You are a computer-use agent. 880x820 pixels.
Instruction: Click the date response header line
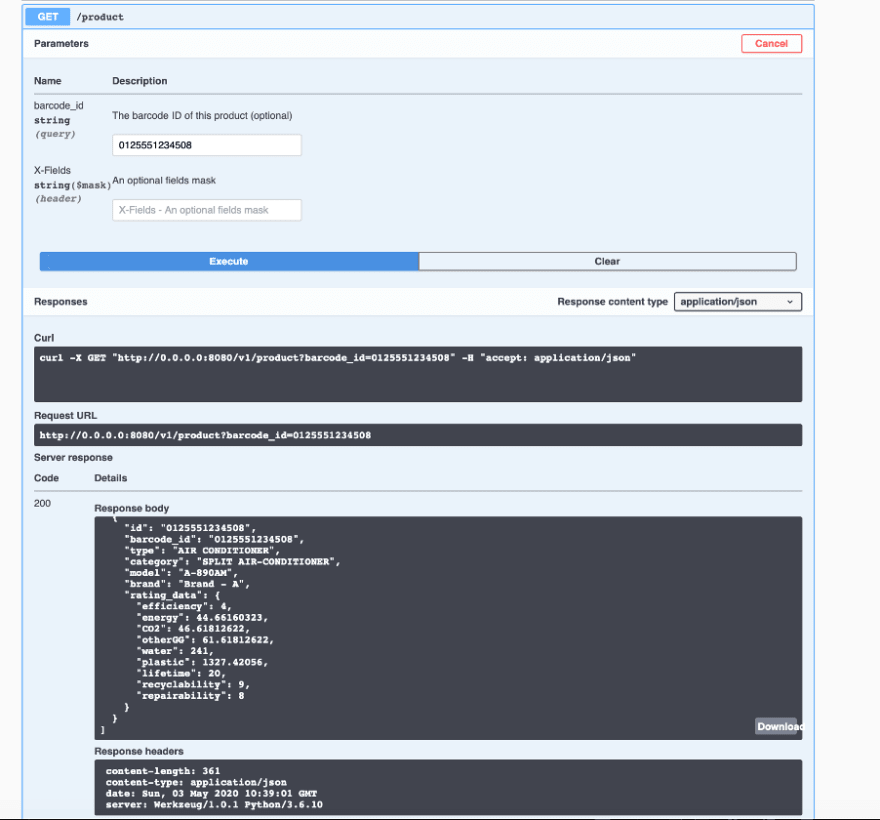(211, 794)
